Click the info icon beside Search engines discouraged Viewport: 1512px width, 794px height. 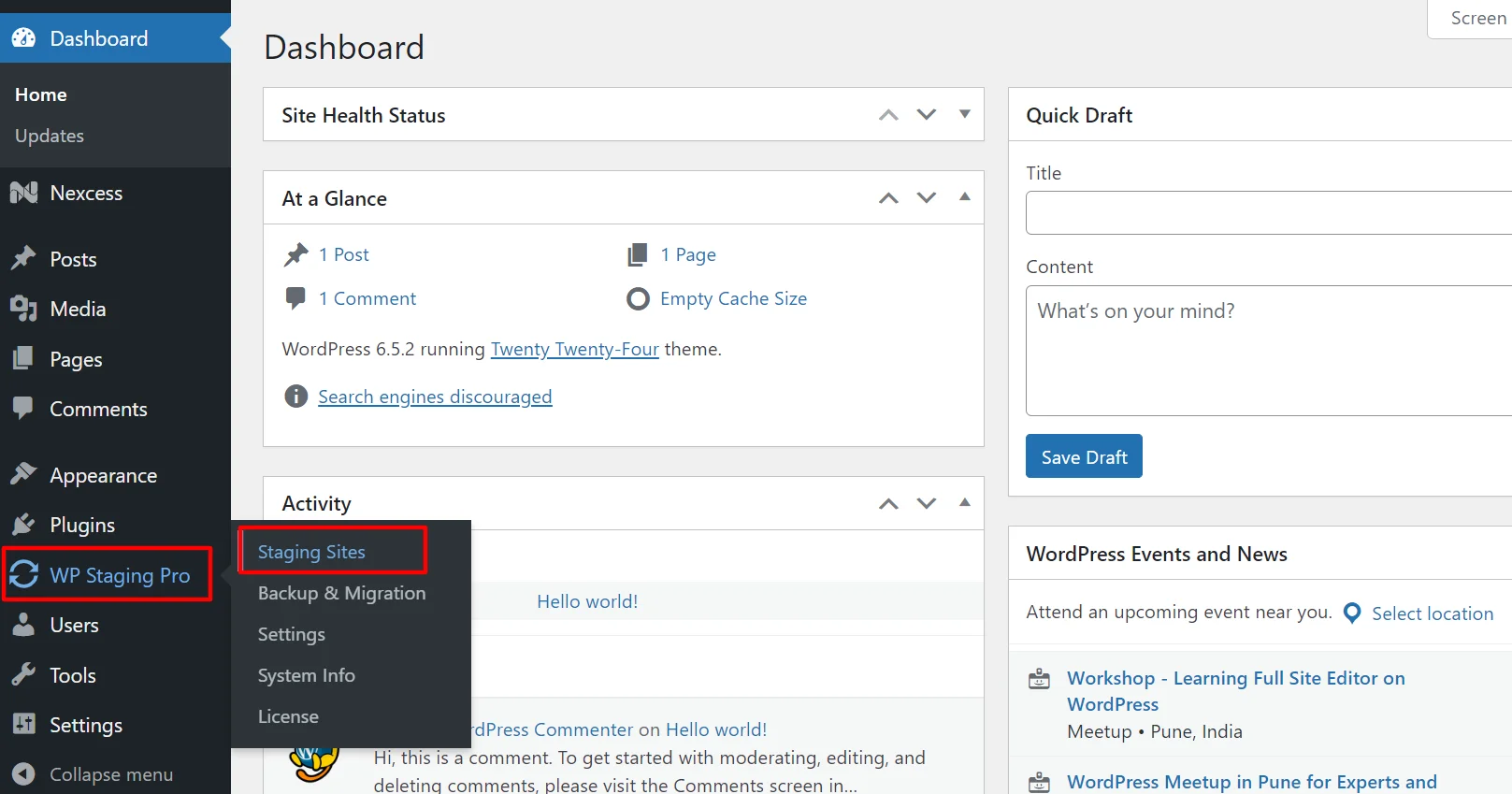pos(295,397)
